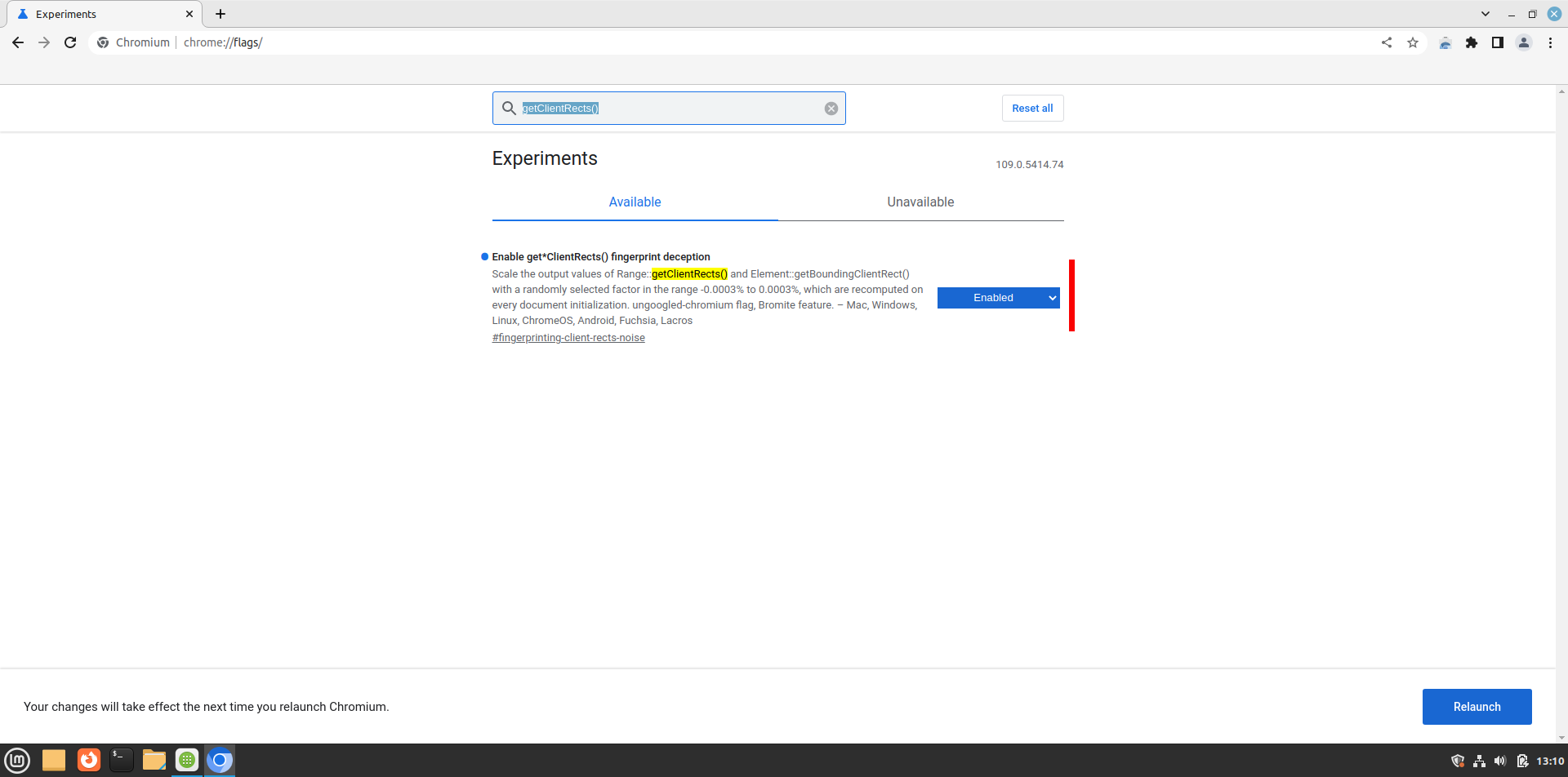Click the share icon in address bar
Screen dimensions: 1568x777
(1387, 42)
